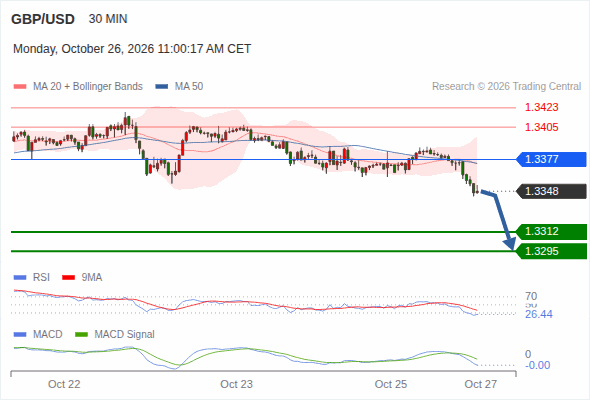Click the 1.3423 resistance level label
The width and height of the screenshot is (590, 400).
(x=541, y=107)
